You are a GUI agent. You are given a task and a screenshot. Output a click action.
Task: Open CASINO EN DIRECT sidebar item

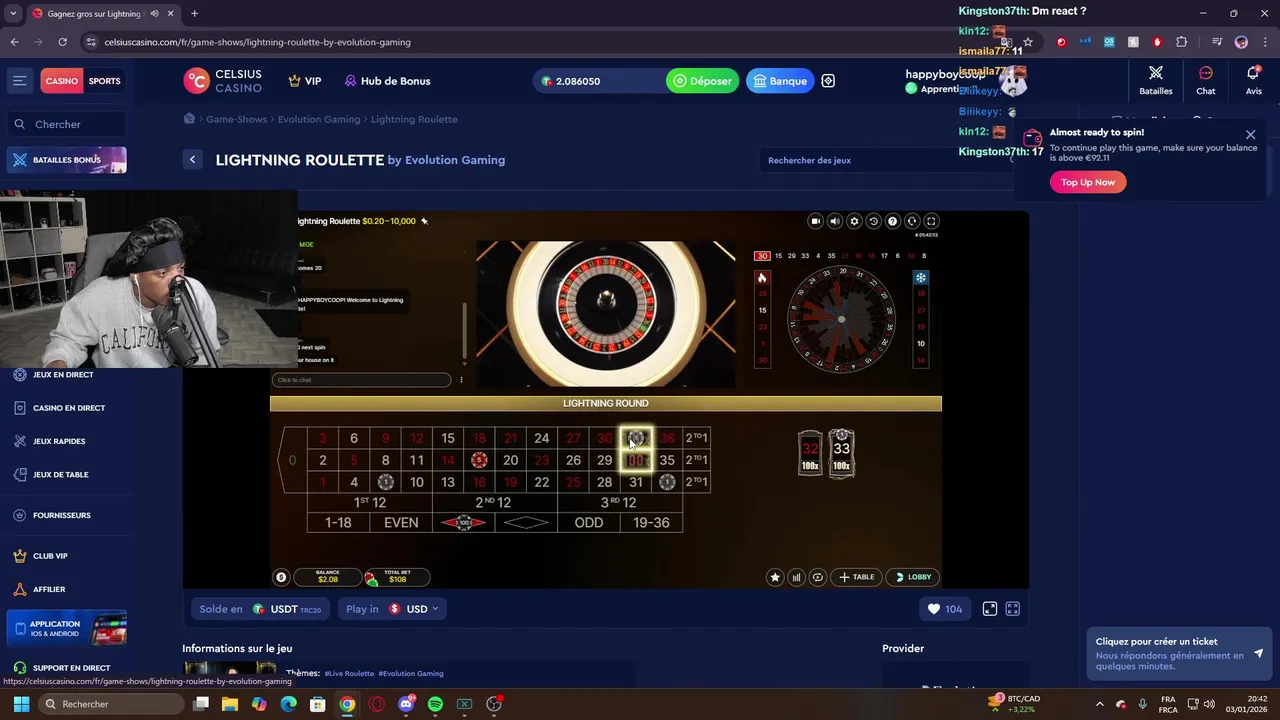[68, 408]
